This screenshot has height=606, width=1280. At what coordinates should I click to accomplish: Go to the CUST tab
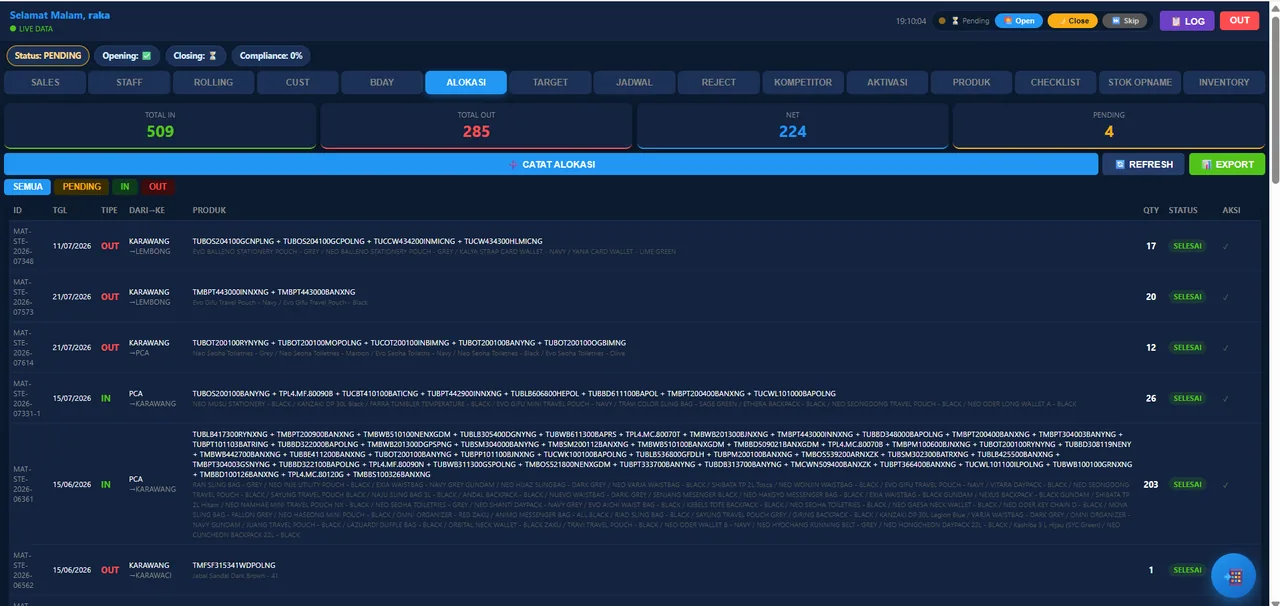point(298,82)
